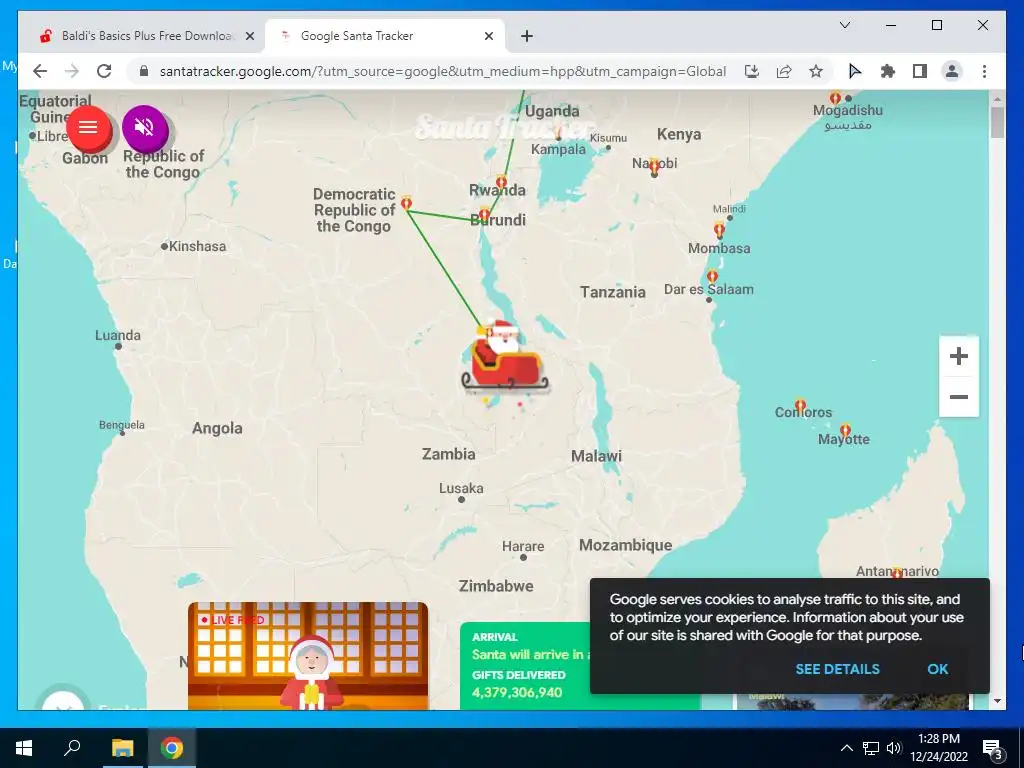The height and width of the screenshot is (768, 1024).
Task: Reload the Santa Tracker page
Action: coord(104,71)
